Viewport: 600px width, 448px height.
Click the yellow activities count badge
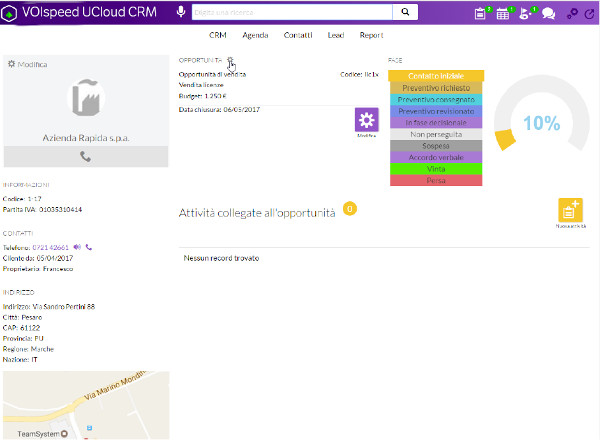click(350, 209)
